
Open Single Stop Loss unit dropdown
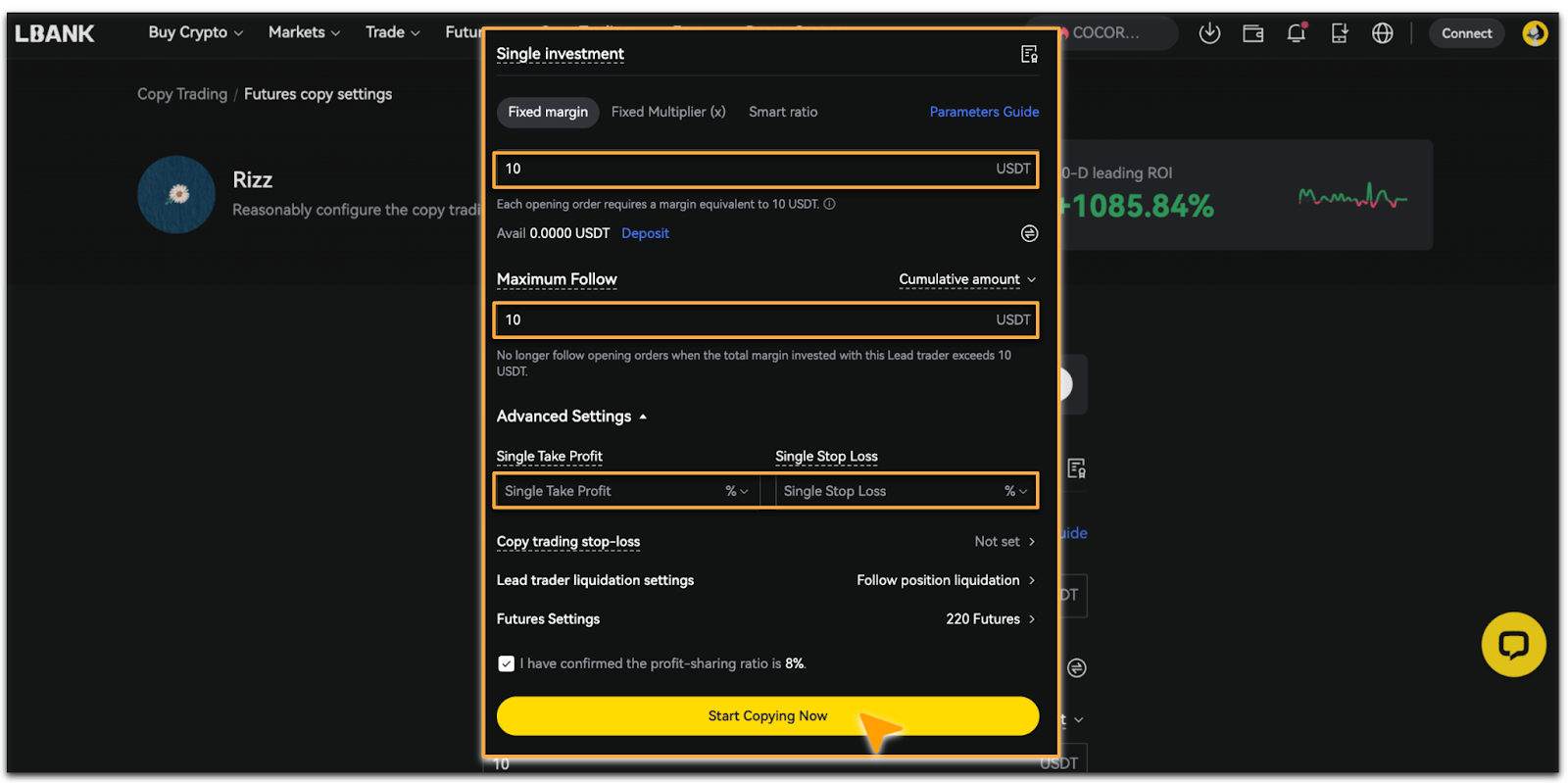(x=1016, y=491)
